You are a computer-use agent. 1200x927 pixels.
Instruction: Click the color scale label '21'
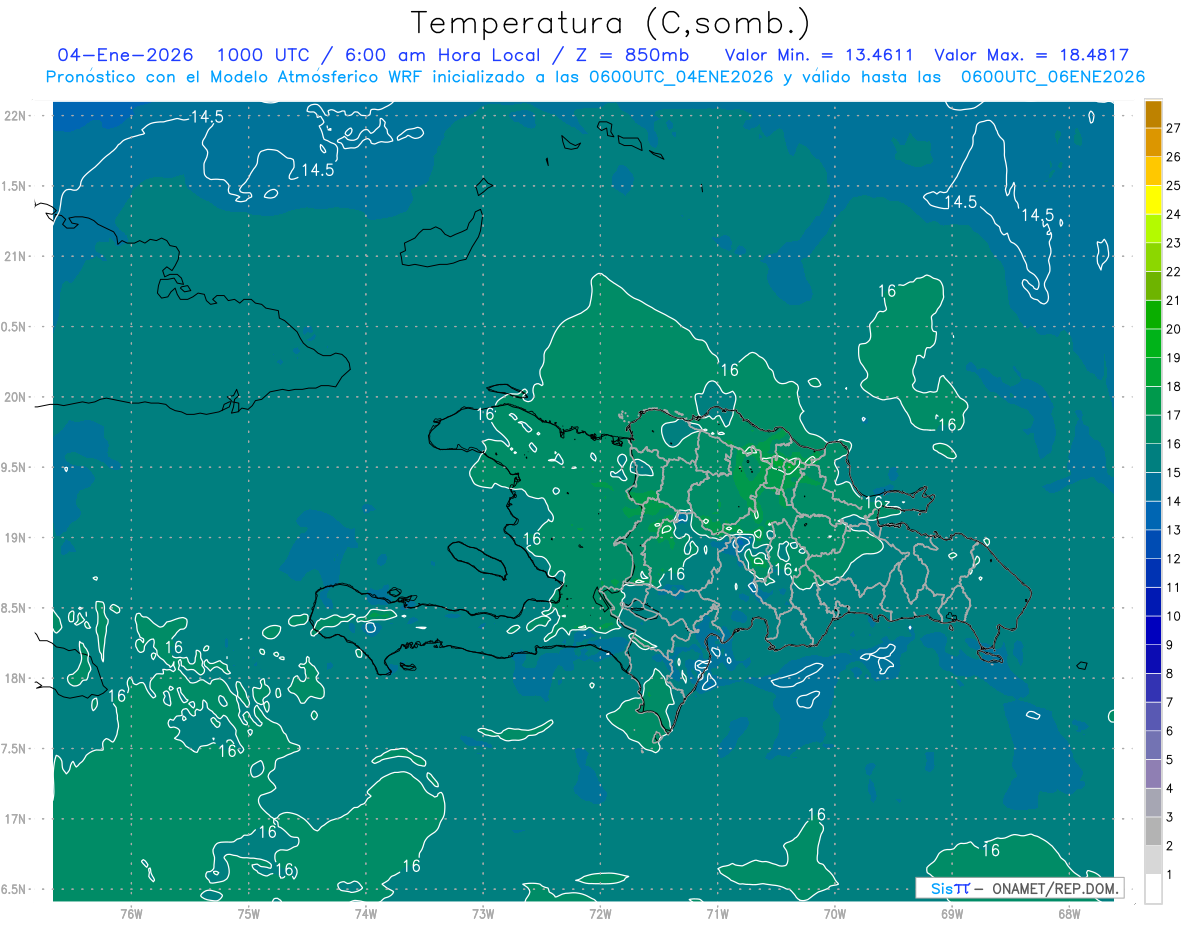click(x=1174, y=300)
